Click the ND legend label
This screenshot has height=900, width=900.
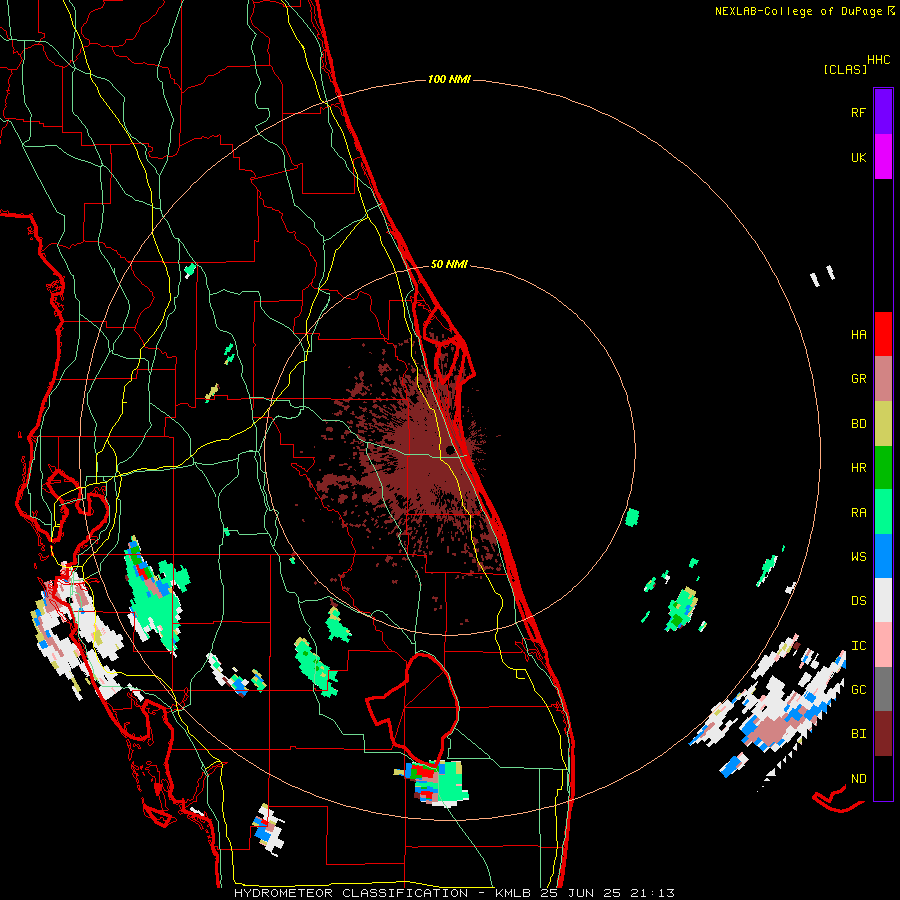pos(858,779)
